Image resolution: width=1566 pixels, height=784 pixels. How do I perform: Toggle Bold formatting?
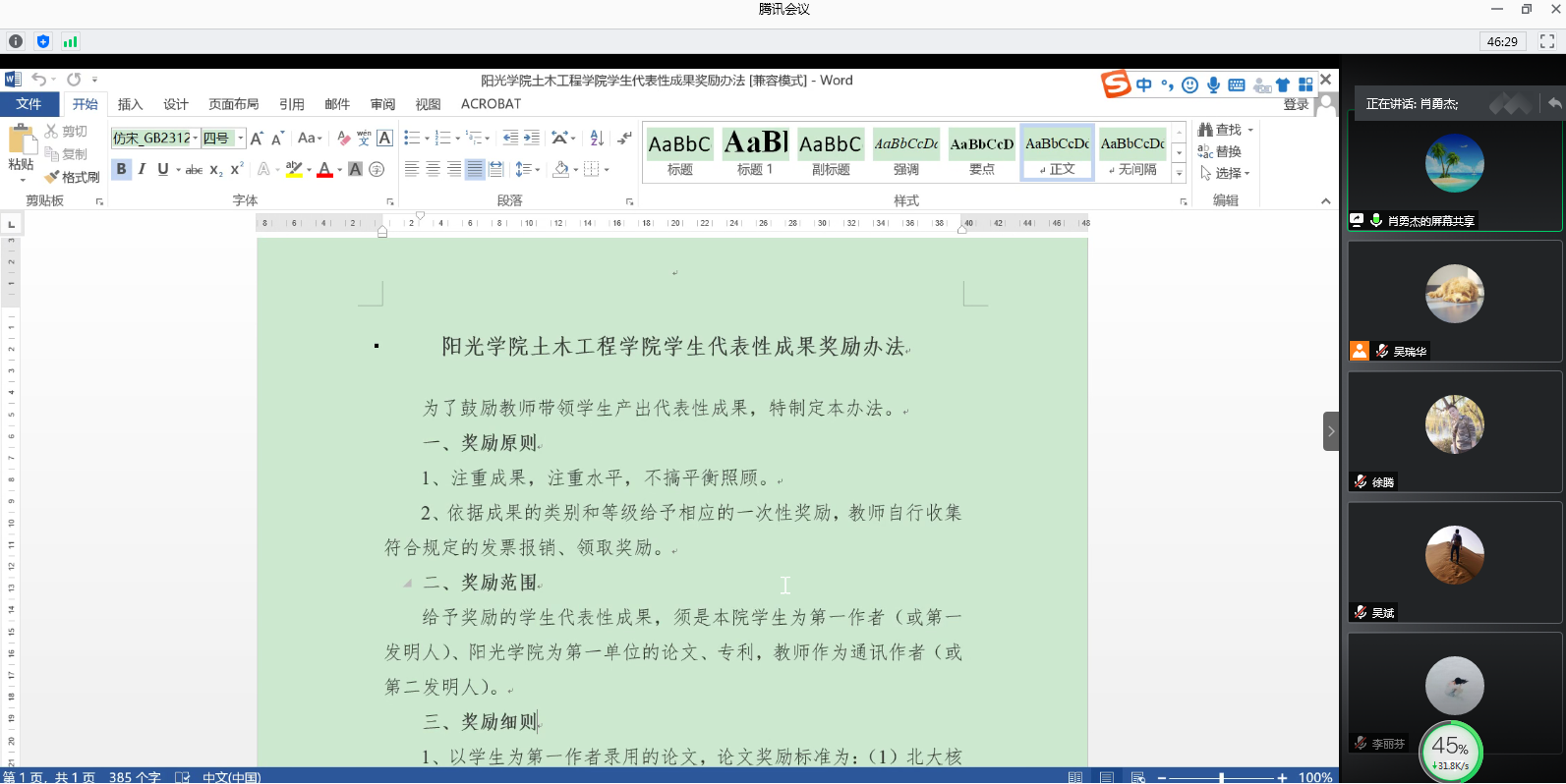pyautogui.click(x=121, y=169)
